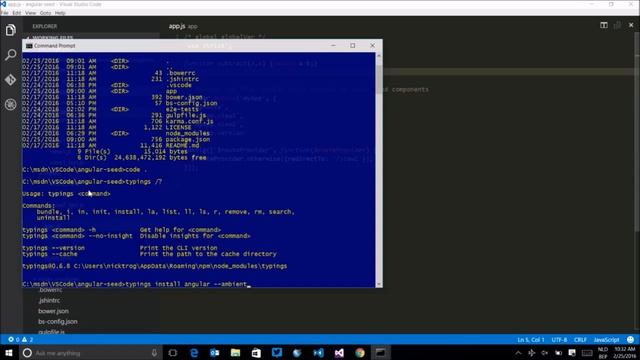The width and height of the screenshot is (640, 360).
Task: Click the 'typings install angular --ambient' command line
Action: click(135, 284)
